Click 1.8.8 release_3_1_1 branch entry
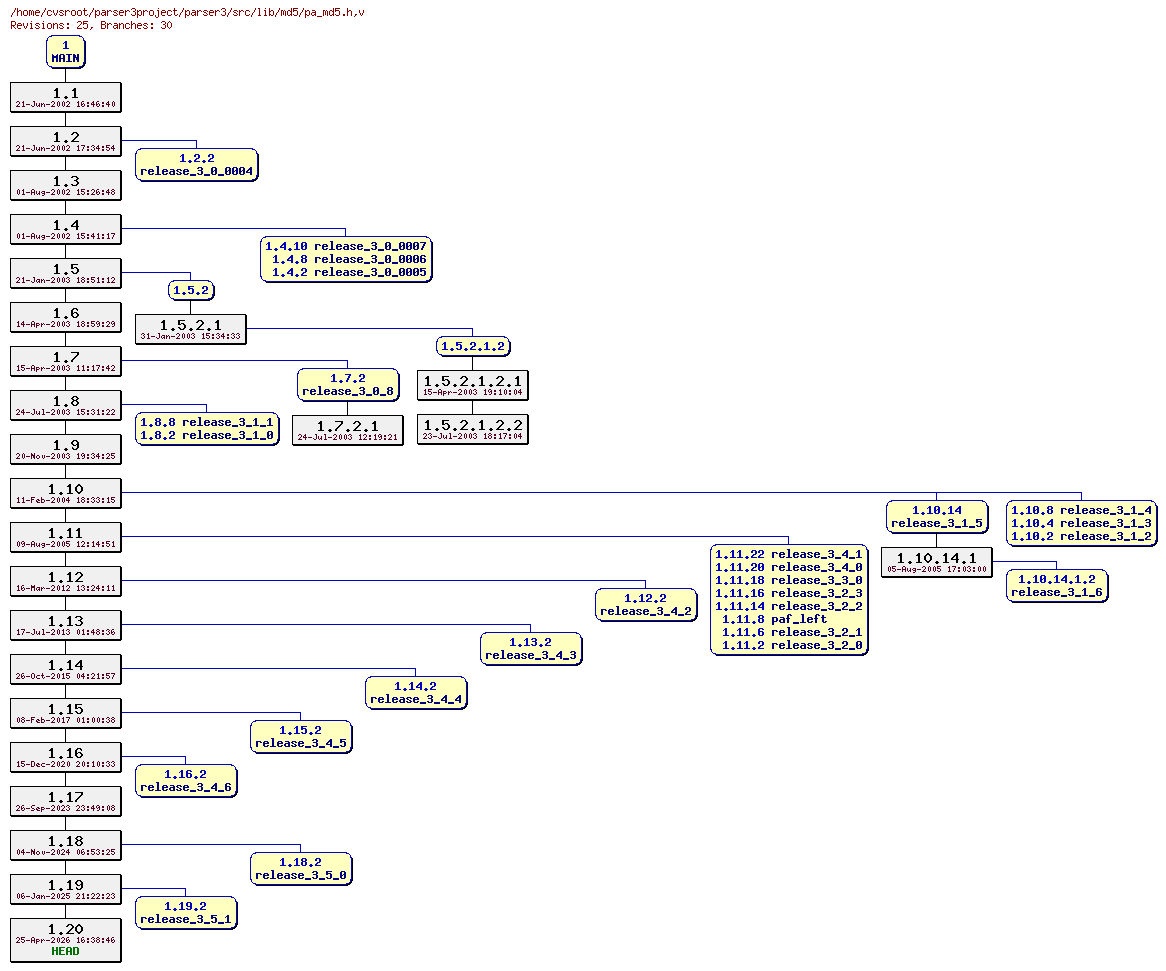The width and height of the screenshot is (1166, 971). (207, 422)
